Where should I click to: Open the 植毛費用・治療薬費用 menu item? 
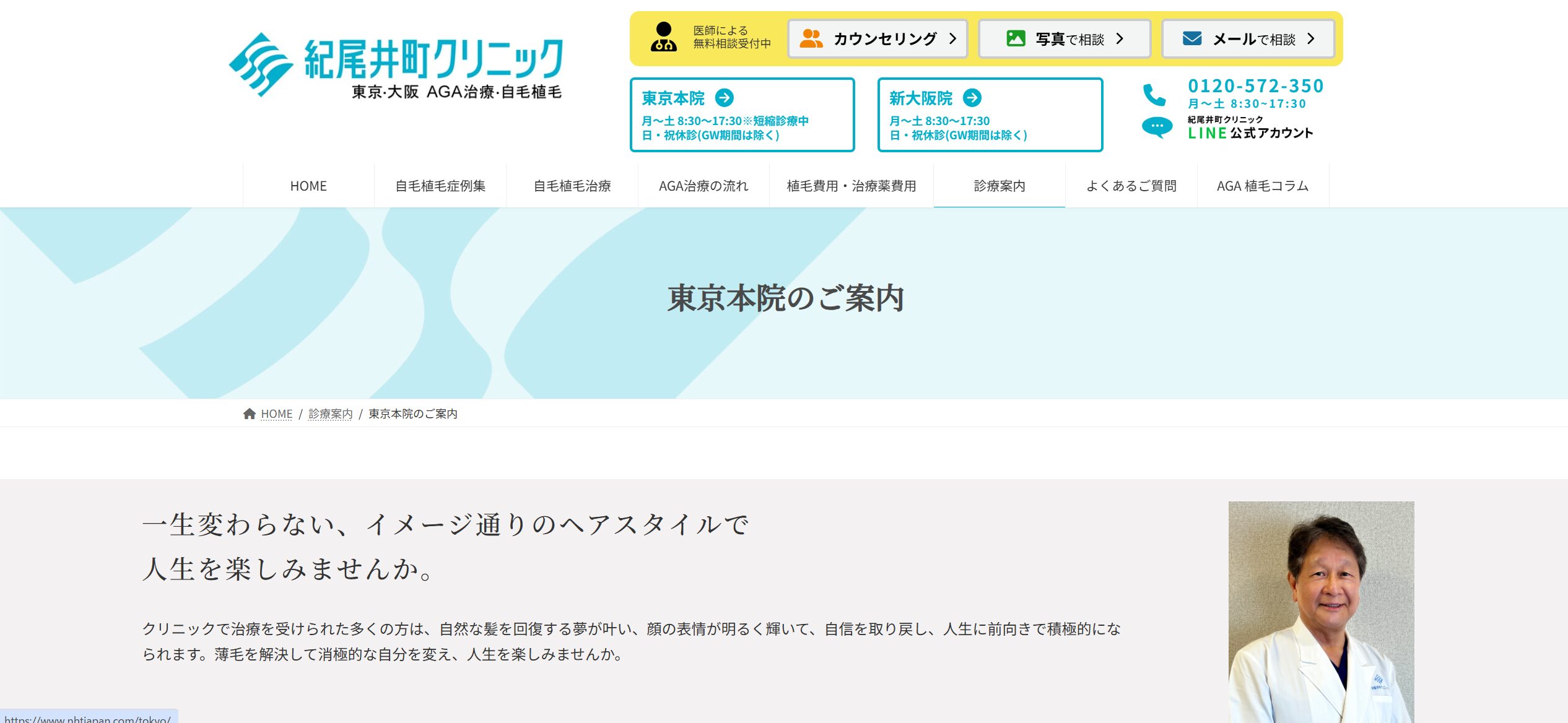point(851,186)
